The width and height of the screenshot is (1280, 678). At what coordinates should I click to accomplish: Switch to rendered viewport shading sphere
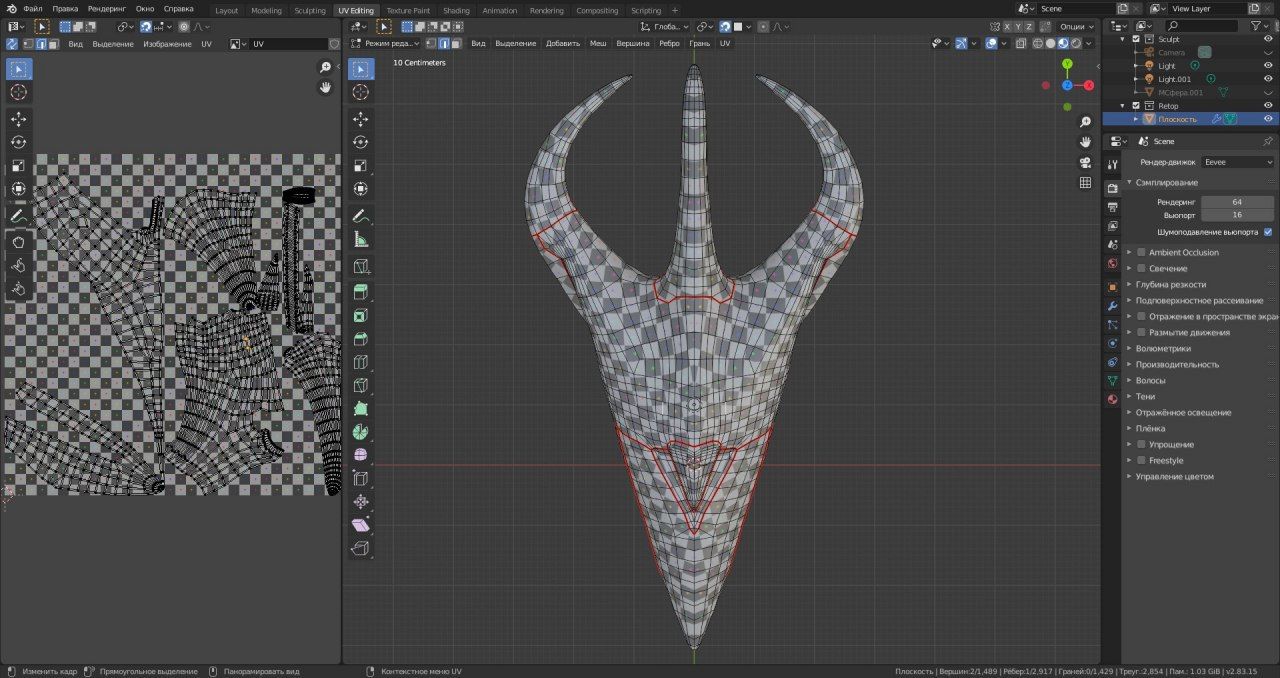(x=1075, y=44)
